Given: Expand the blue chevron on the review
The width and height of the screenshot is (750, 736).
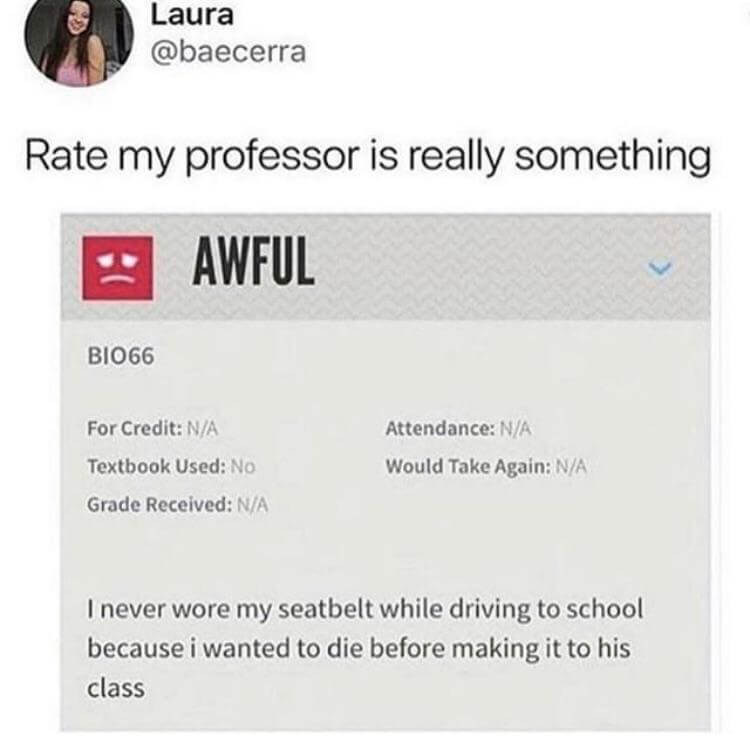Looking at the screenshot, I should click(x=660, y=268).
